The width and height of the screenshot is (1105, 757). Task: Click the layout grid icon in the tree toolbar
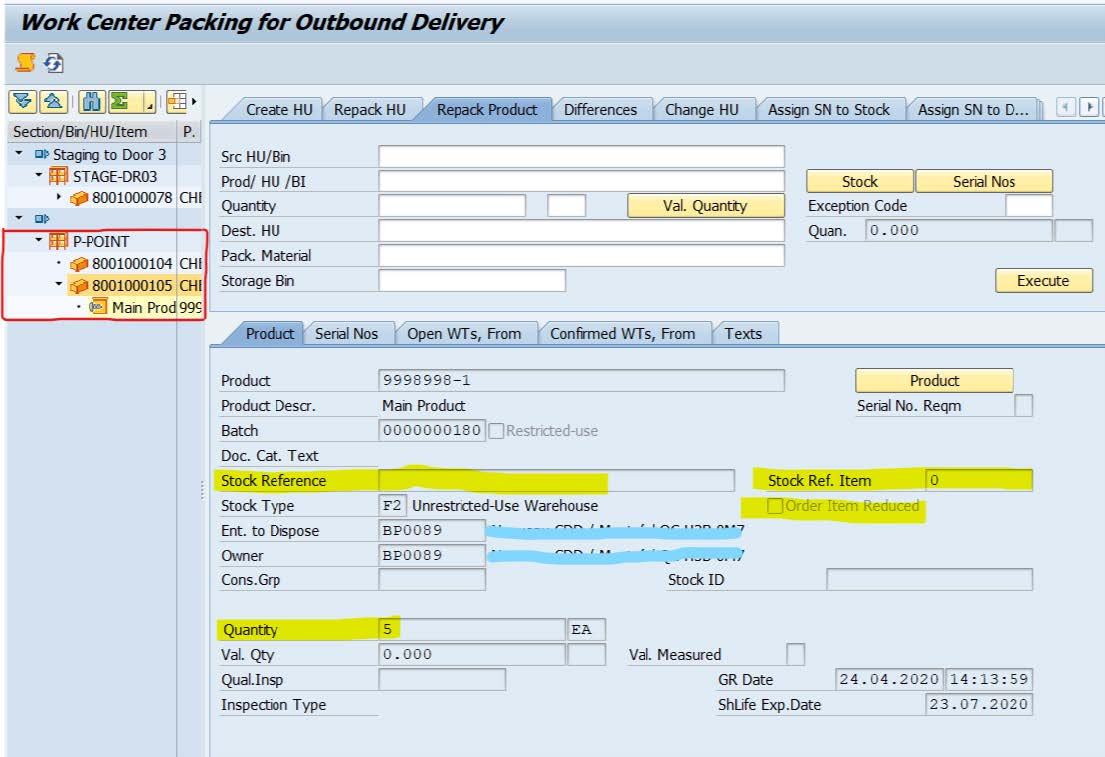pos(177,102)
